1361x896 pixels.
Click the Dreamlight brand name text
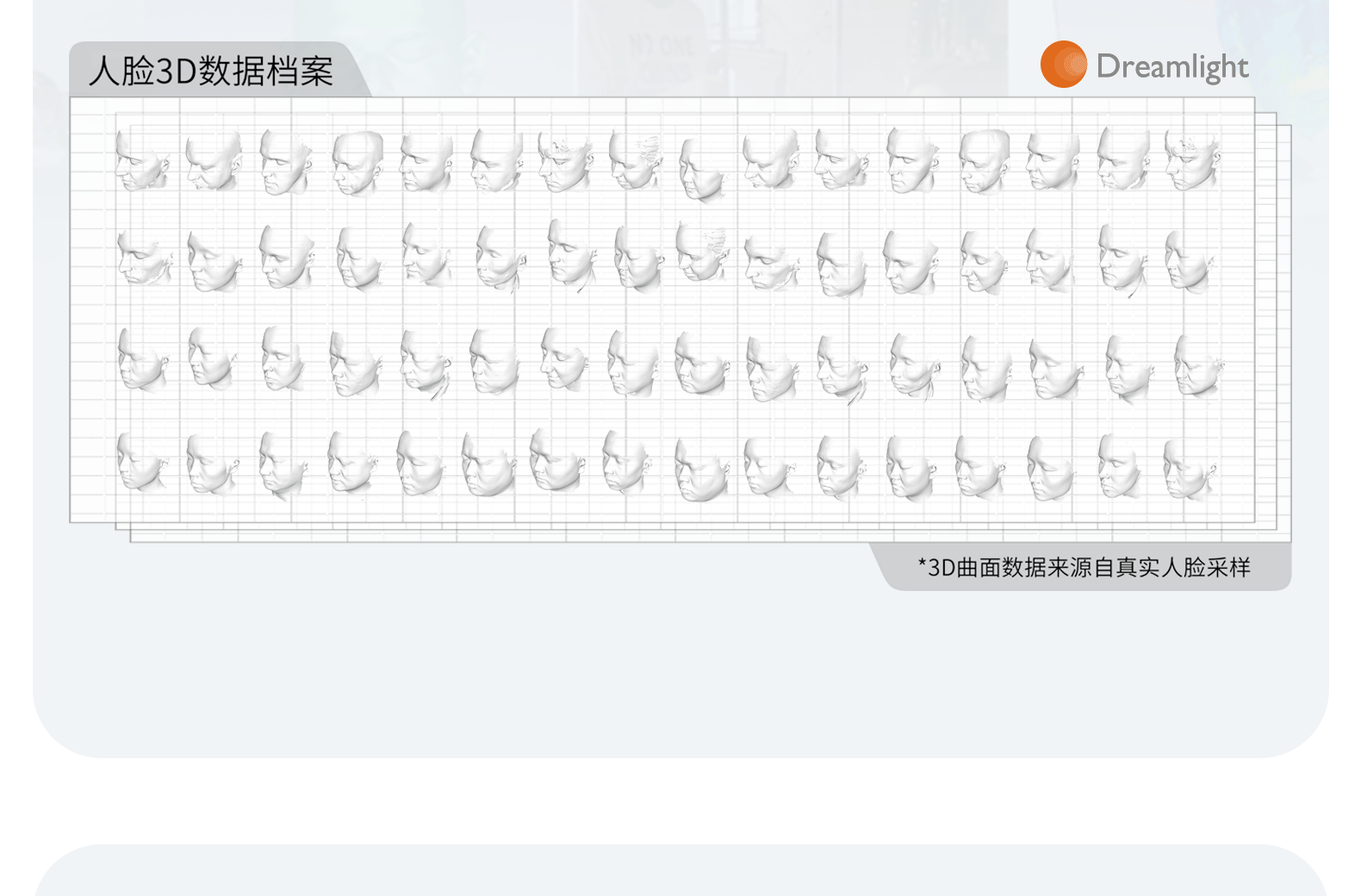click(1172, 66)
